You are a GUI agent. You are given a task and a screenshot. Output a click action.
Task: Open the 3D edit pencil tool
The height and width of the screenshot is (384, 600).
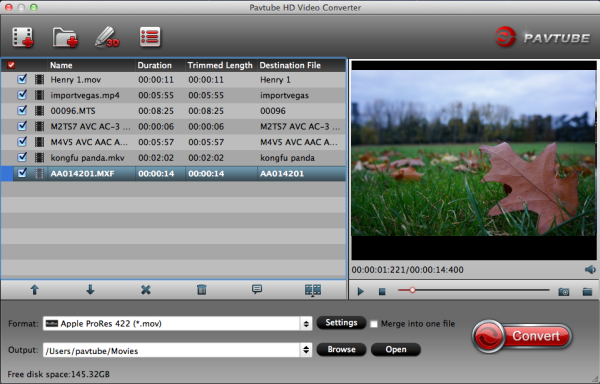tap(107, 37)
